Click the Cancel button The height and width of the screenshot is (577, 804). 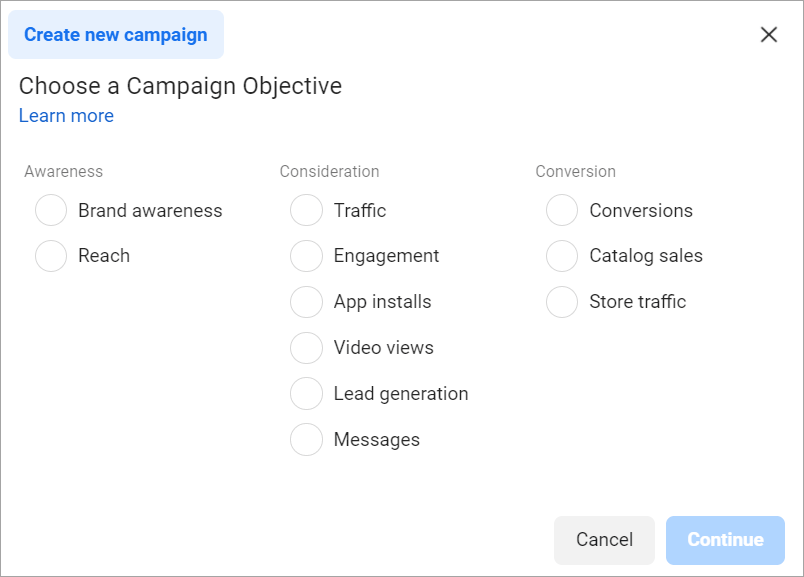pos(604,540)
